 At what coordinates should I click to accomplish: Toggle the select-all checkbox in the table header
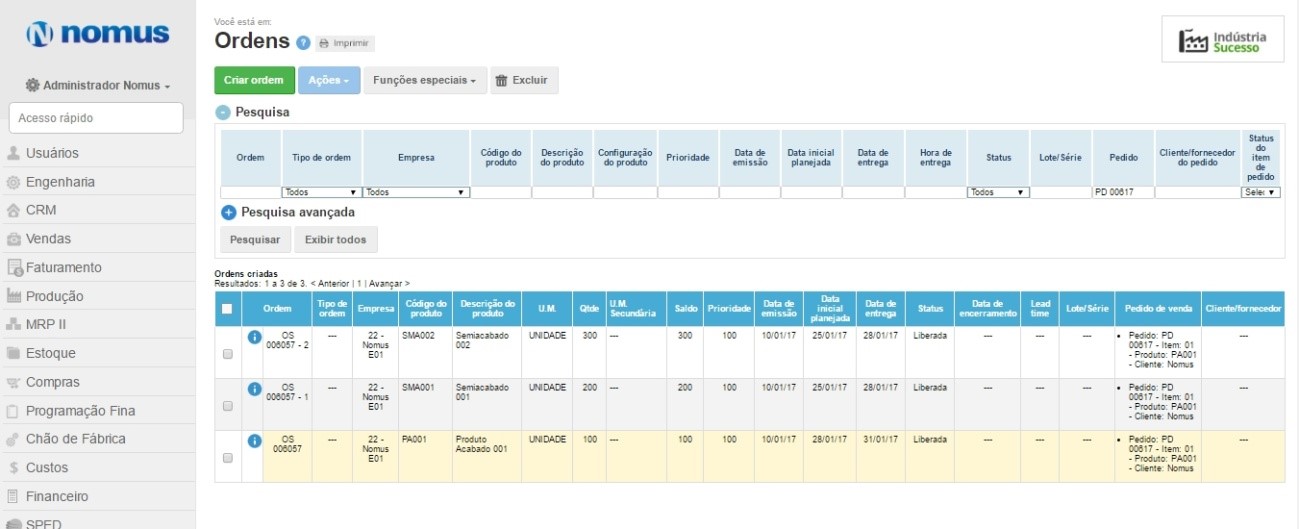click(x=227, y=309)
